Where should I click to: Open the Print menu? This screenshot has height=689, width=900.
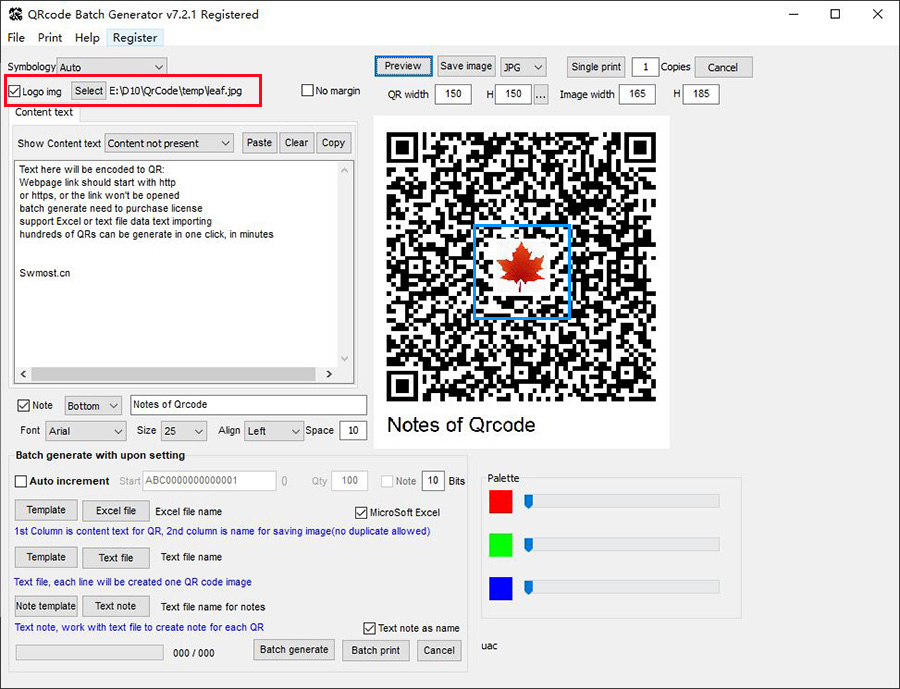click(50, 38)
